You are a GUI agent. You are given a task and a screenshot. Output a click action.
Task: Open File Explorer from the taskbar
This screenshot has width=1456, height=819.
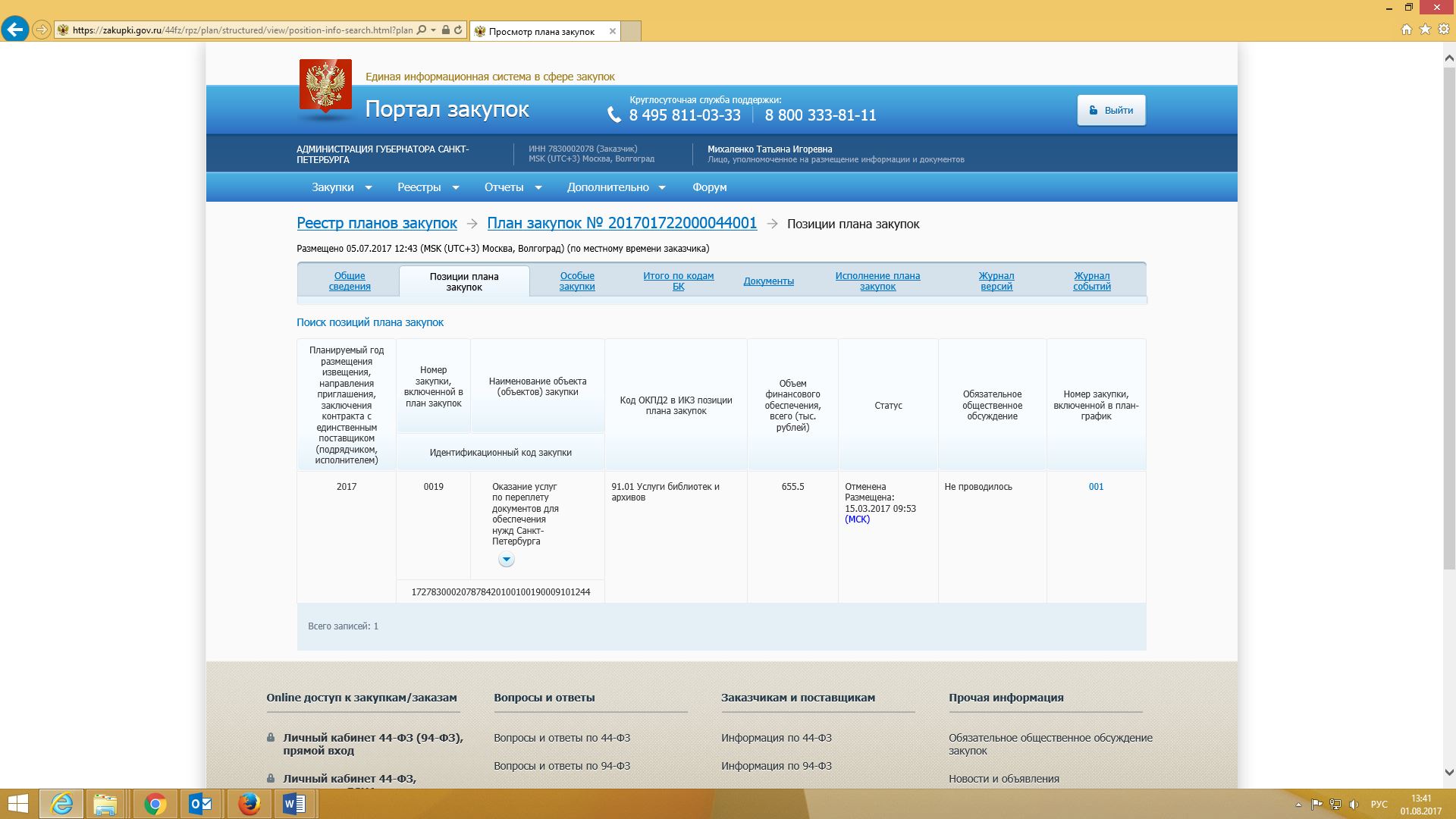[105, 804]
